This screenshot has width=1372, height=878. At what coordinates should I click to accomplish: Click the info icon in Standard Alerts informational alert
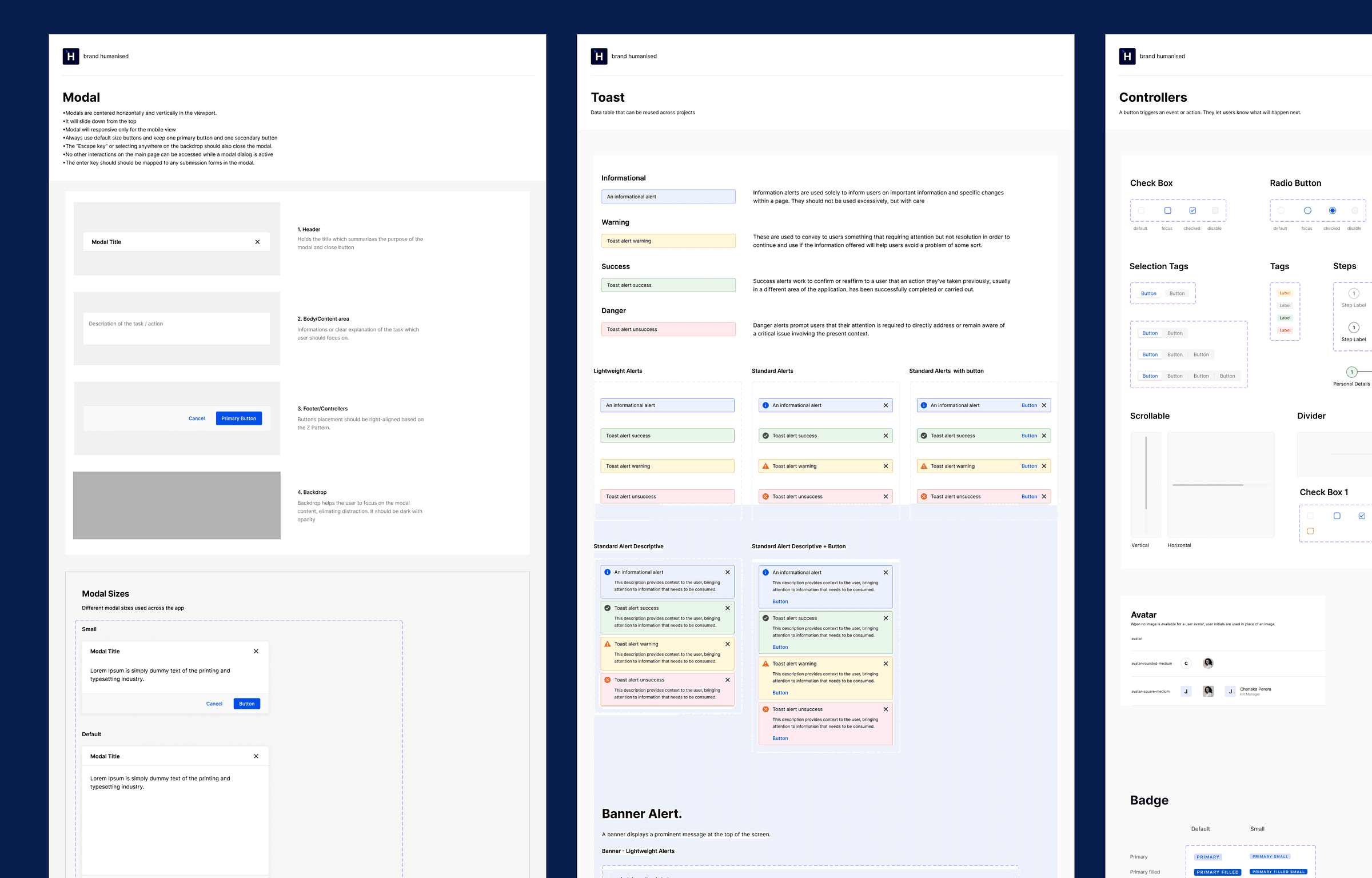point(765,405)
